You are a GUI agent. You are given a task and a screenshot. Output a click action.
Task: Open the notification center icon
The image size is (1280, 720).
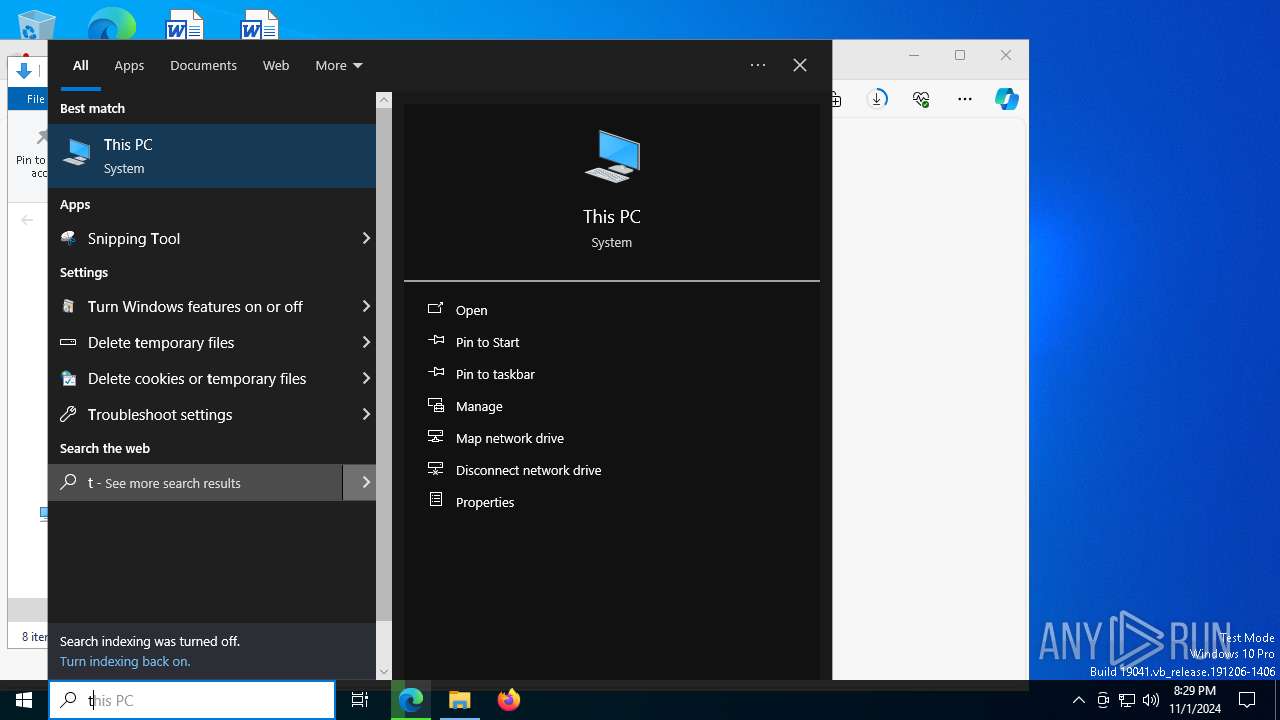pos(1247,700)
